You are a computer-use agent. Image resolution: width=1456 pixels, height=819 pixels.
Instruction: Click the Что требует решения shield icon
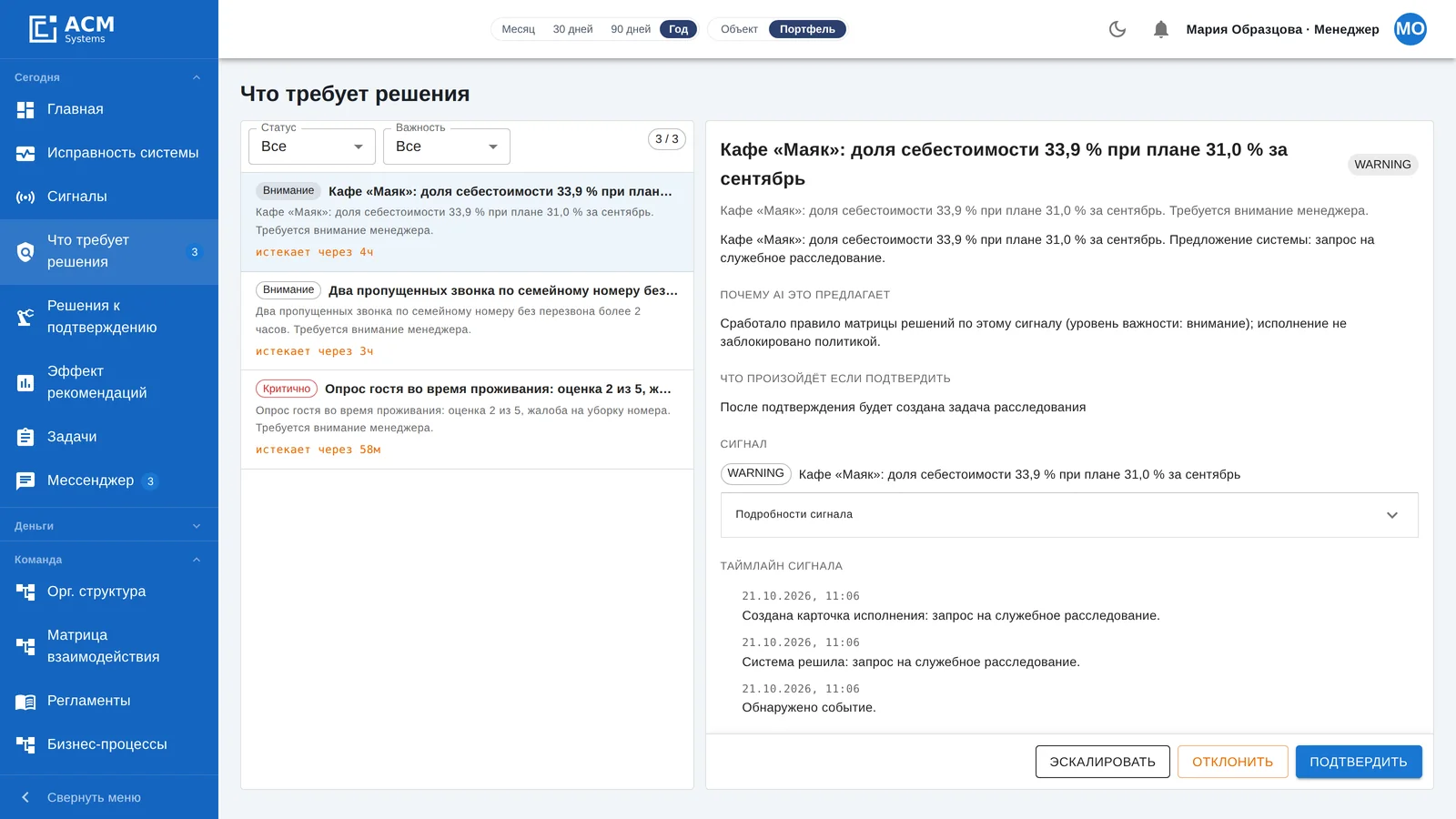pos(25,252)
